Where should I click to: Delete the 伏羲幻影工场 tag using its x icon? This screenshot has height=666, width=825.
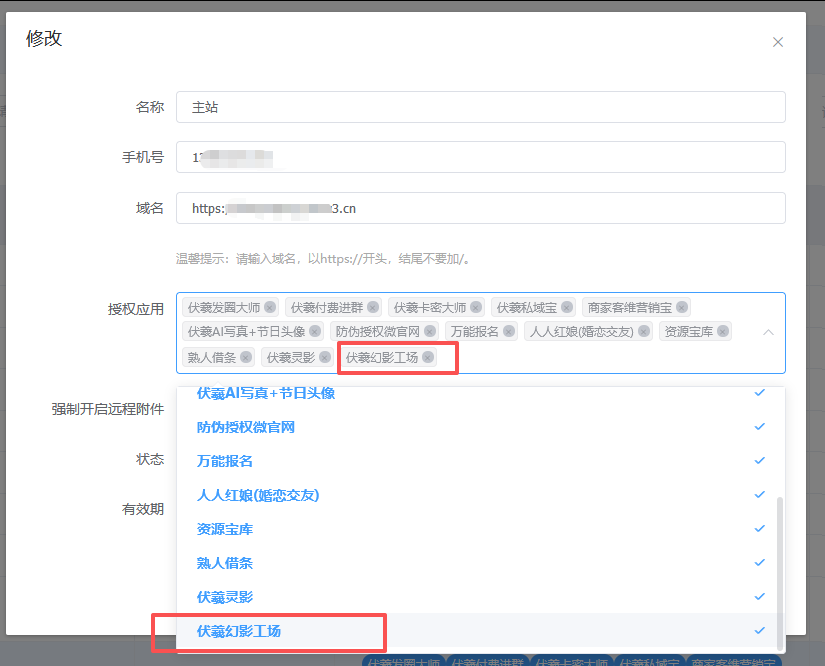coord(428,357)
